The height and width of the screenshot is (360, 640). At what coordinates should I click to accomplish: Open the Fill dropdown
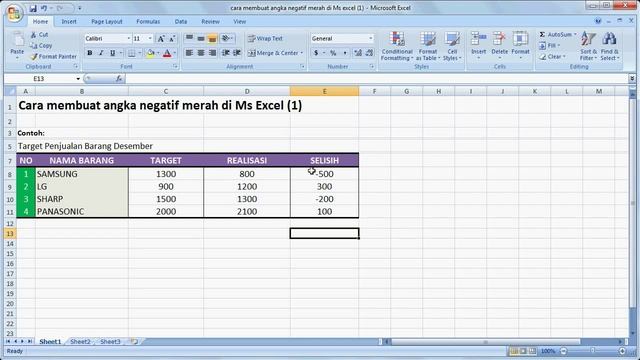[x=549, y=46]
